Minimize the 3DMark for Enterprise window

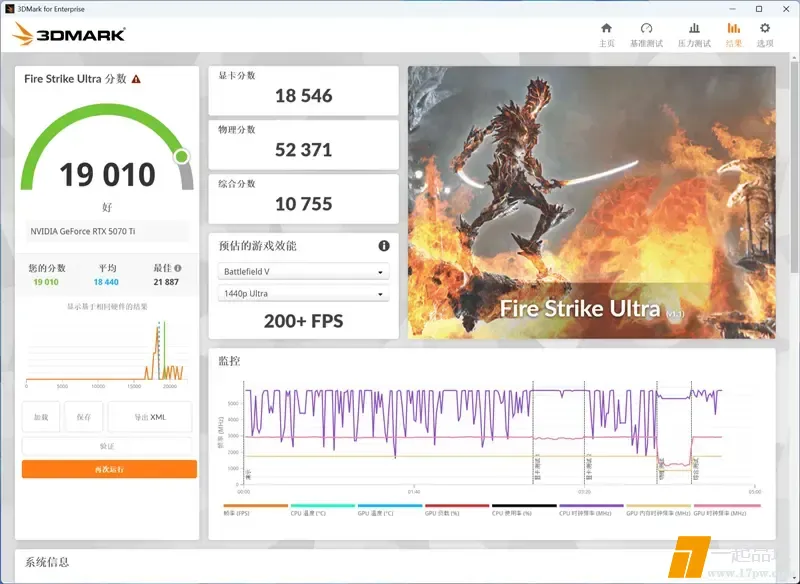point(731,9)
